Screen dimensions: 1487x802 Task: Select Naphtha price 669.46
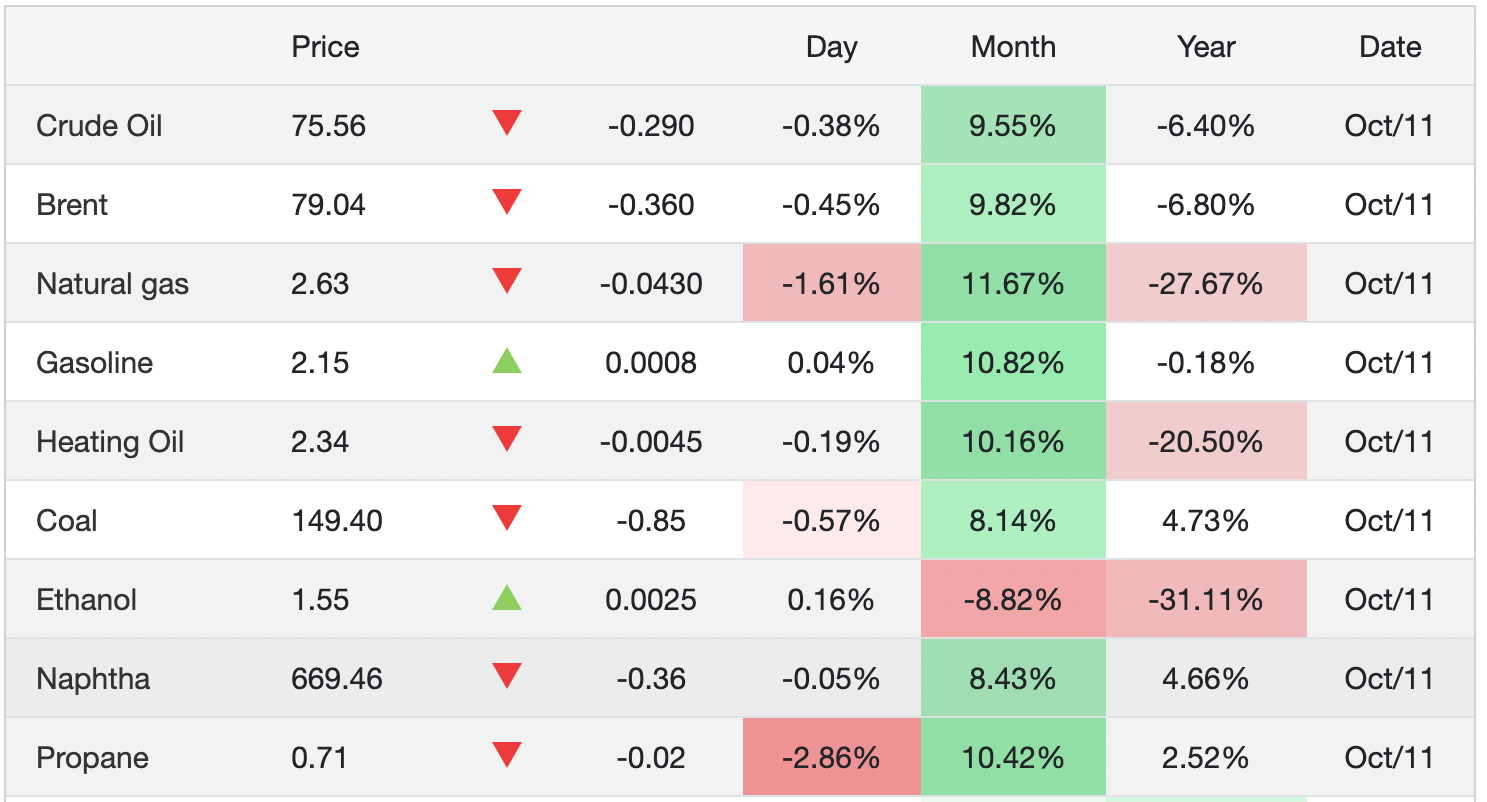click(x=337, y=678)
